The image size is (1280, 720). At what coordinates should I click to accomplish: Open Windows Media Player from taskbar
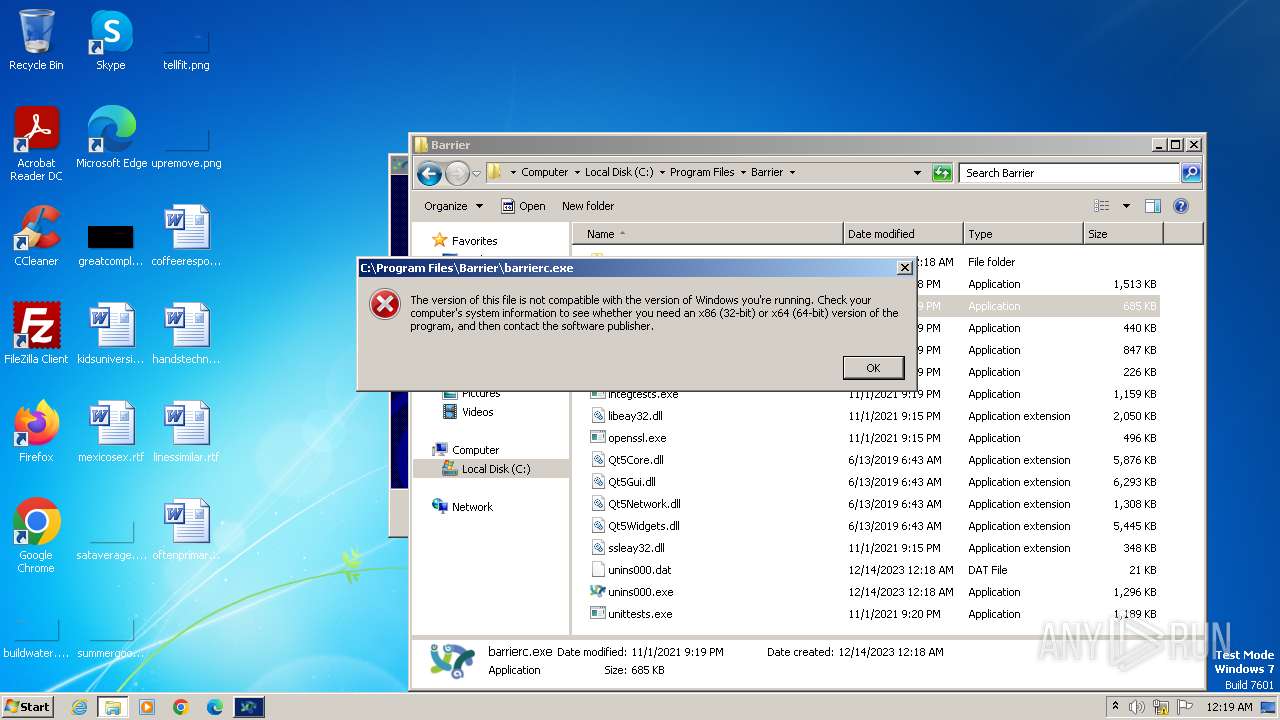[147, 707]
